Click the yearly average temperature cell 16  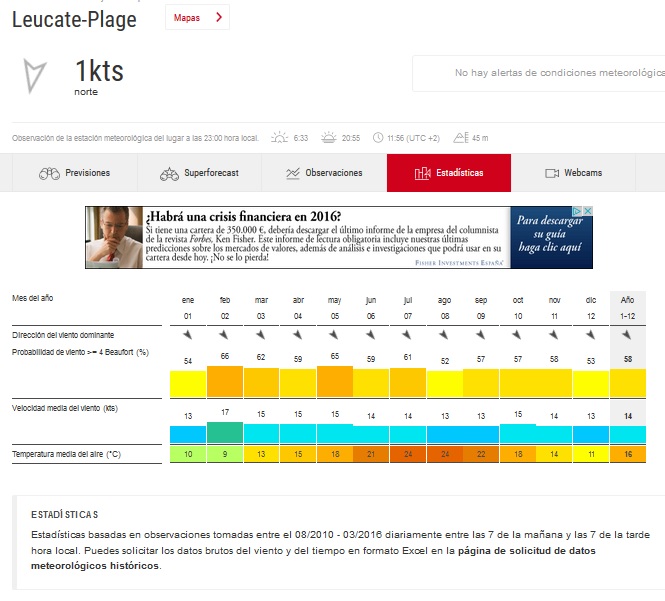tap(628, 454)
